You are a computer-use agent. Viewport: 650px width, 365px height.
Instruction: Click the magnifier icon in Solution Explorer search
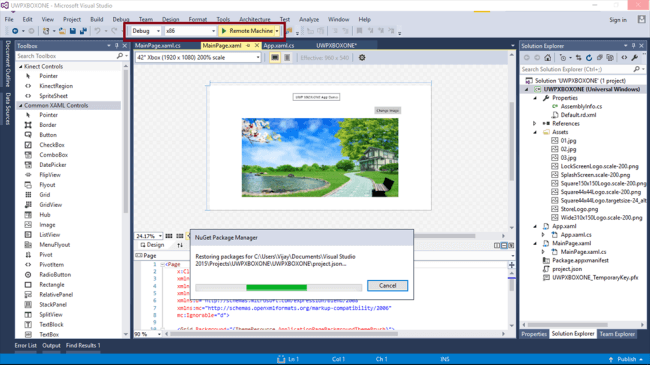click(x=637, y=69)
